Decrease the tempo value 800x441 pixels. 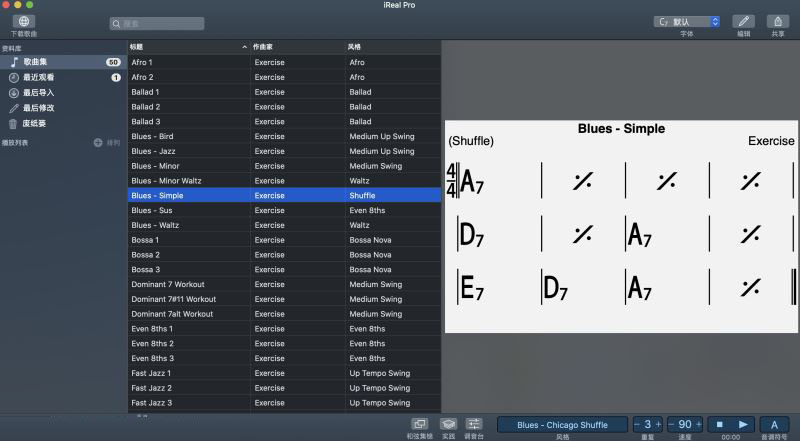point(671,425)
